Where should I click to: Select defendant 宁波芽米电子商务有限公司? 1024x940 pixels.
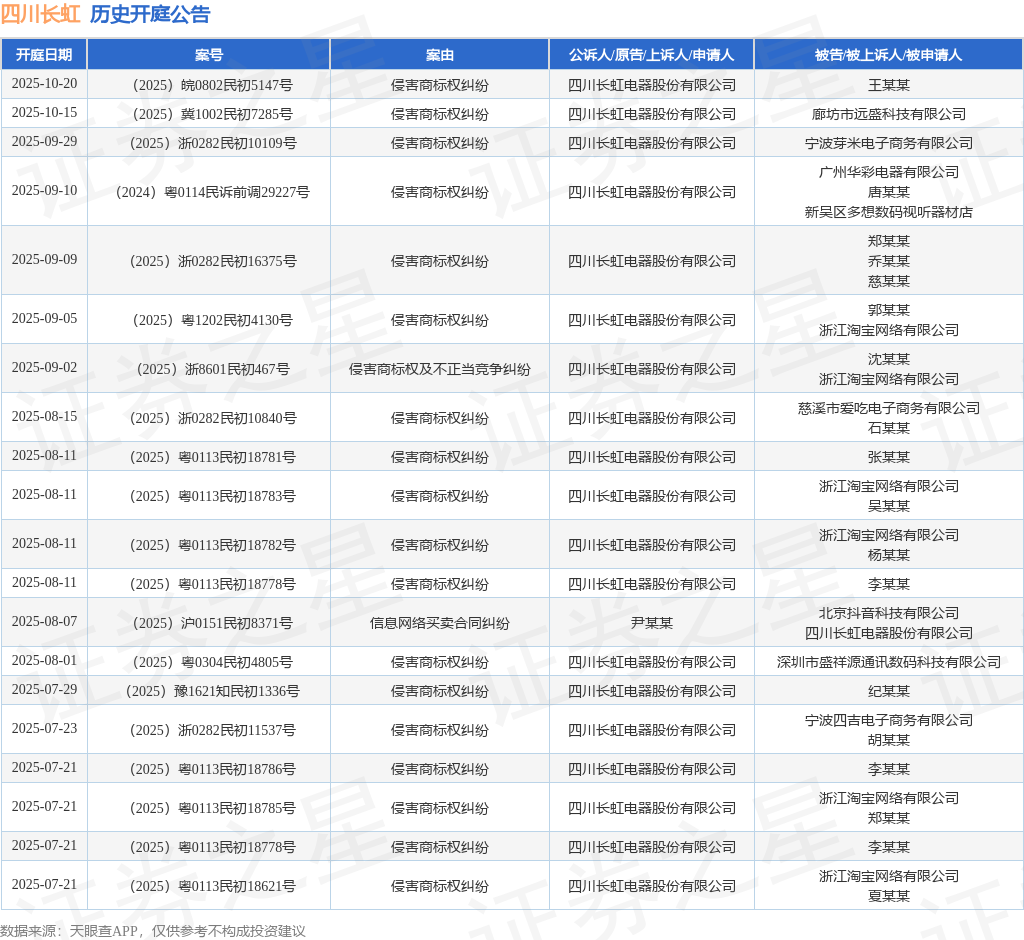pos(889,142)
